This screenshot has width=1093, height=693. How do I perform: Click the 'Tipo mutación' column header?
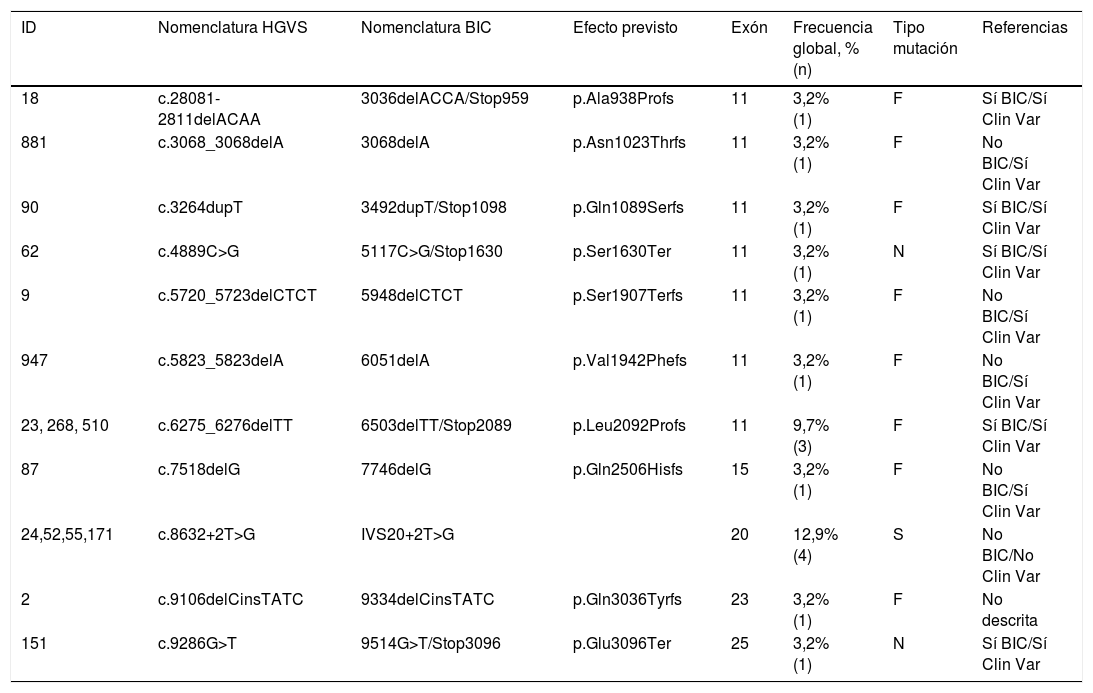tap(925, 38)
